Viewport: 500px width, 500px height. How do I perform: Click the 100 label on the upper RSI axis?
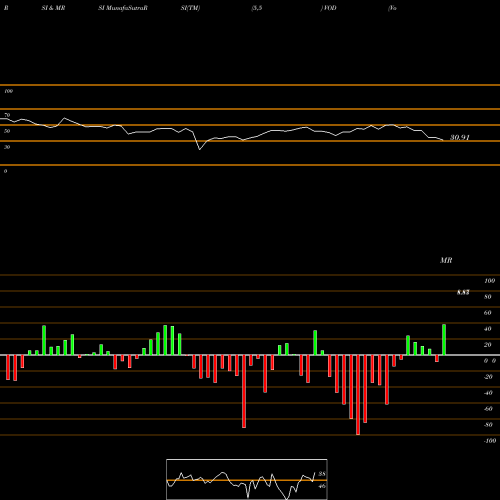pos(8,91)
